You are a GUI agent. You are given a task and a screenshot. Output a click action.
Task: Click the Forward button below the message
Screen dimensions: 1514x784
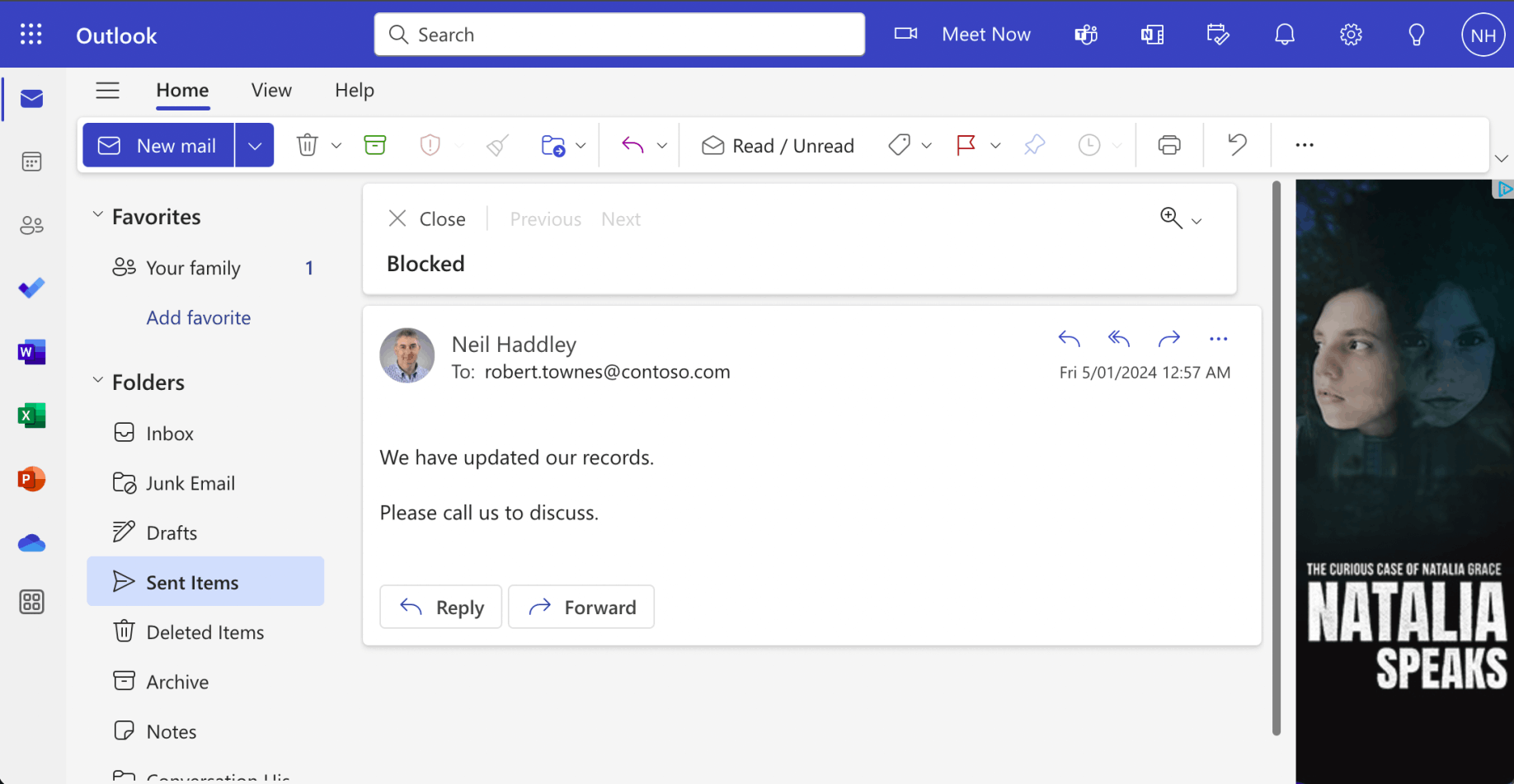(x=581, y=608)
